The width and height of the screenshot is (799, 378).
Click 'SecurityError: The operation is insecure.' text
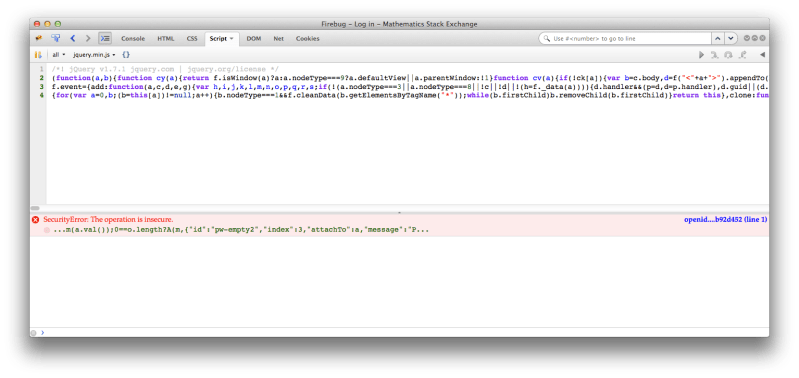coord(108,220)
